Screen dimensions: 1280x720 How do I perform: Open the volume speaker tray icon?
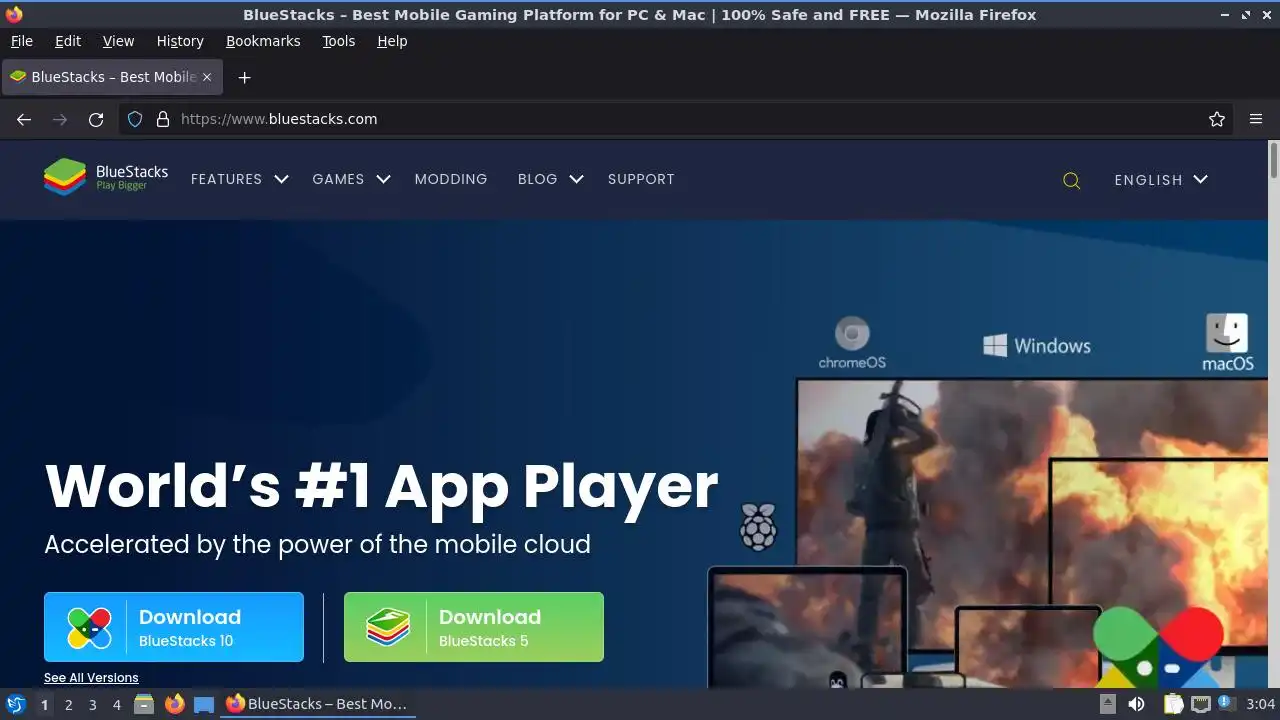(x=1136, y=704)
